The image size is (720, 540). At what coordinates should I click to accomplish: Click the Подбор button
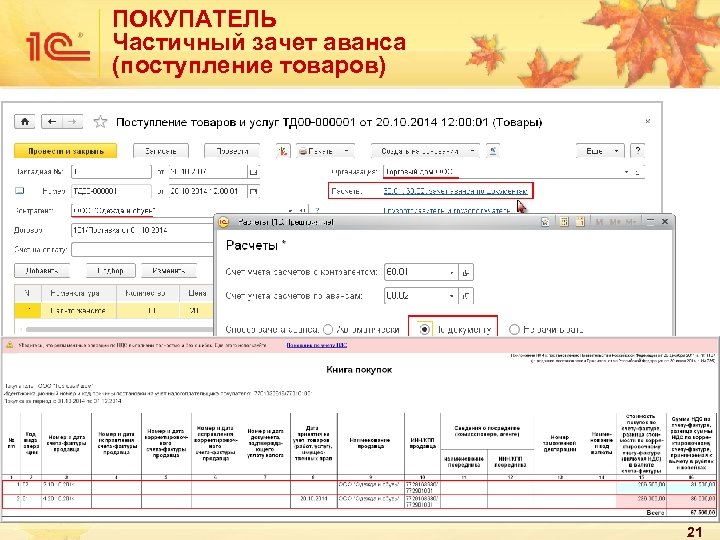pyautogui.click(x=111, y=271)
